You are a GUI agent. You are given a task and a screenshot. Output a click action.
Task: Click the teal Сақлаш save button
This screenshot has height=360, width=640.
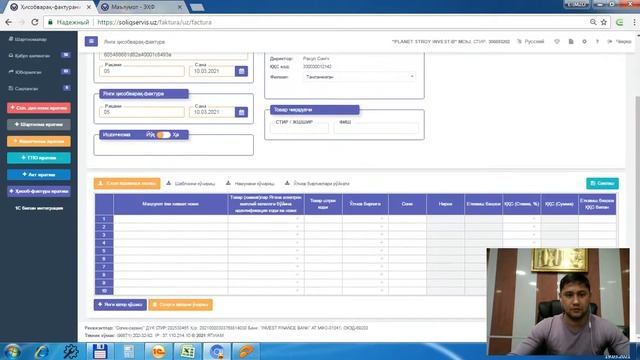pyautogui.click(x=602, y=184)
